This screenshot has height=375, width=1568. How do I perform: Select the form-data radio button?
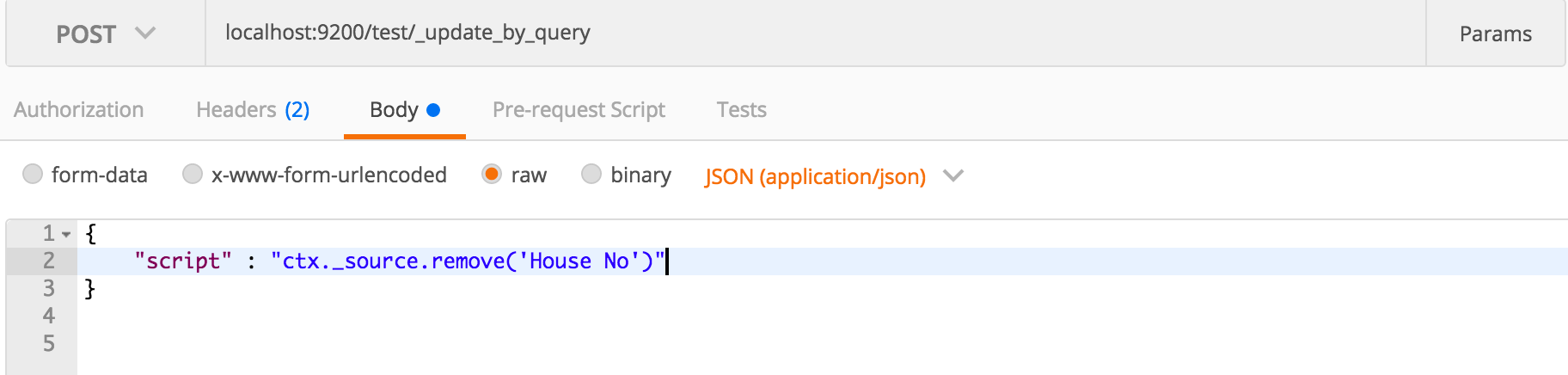pos(33,174)
